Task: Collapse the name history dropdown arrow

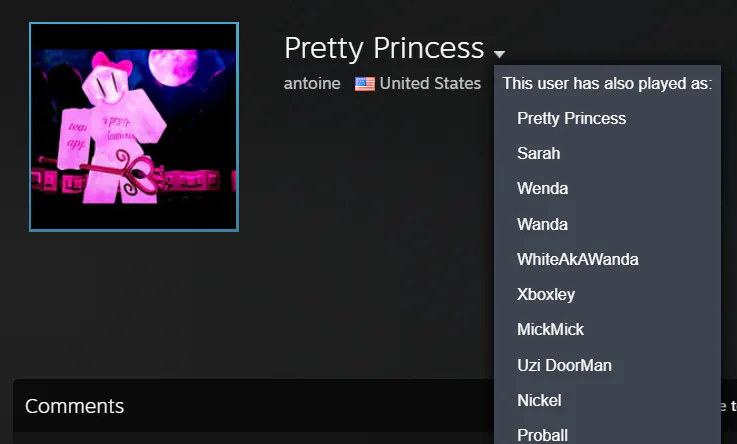Action: (x=499, y=54)
